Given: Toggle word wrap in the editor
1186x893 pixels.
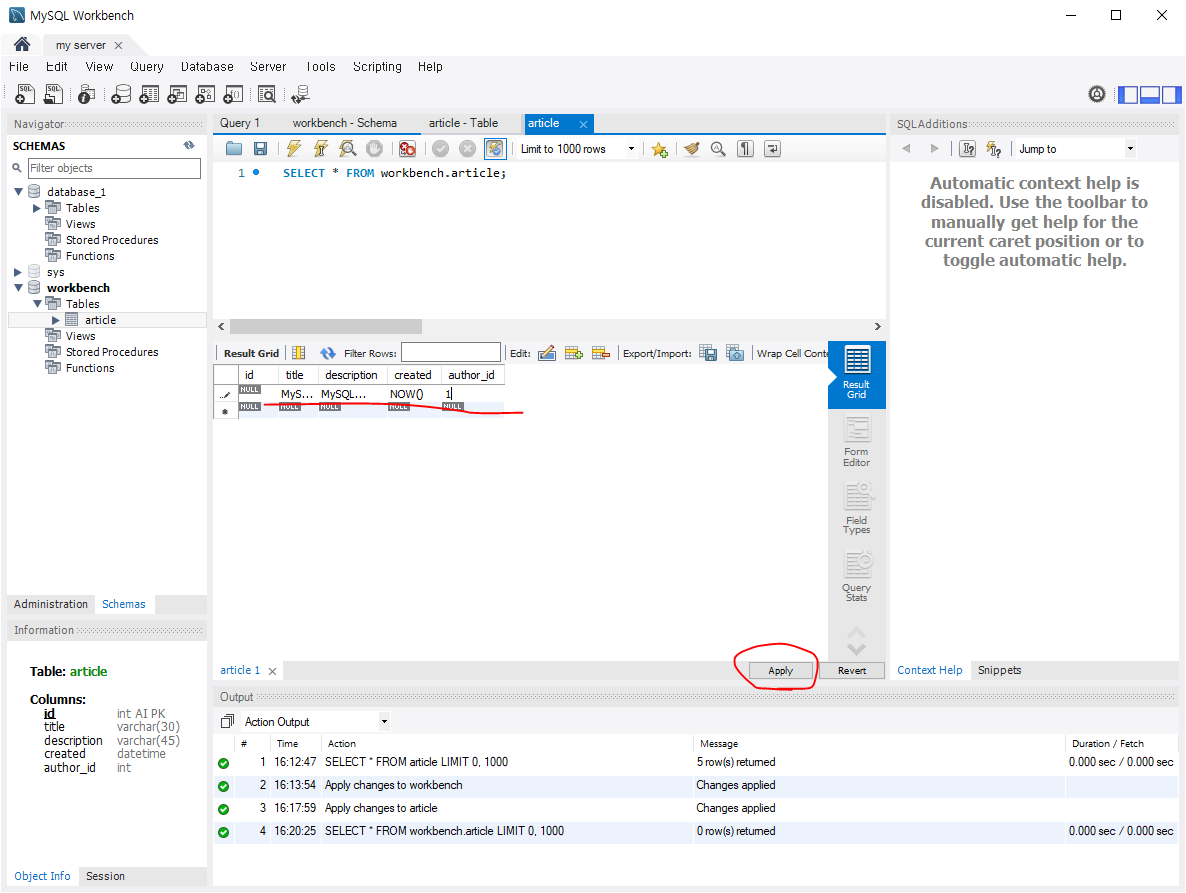Looking at the screenshot, I should pyautogui.click(x=772, y=149).
